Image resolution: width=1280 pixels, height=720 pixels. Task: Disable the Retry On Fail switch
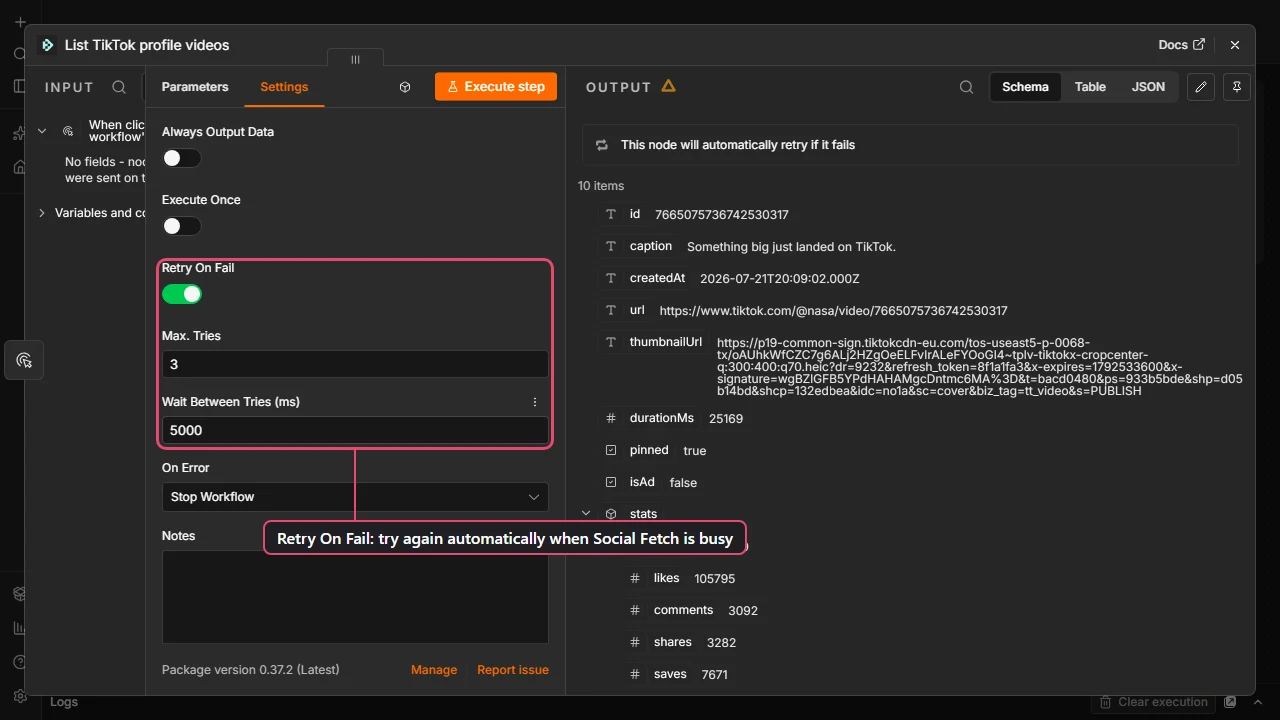pyautogui.click(x=182, y=294)
